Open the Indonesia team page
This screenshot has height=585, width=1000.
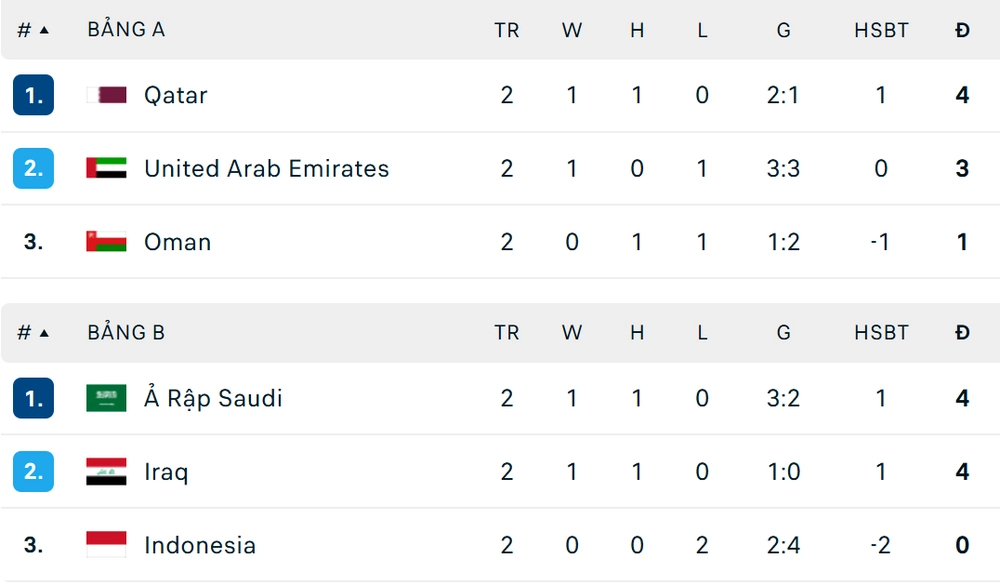[200, 545]
